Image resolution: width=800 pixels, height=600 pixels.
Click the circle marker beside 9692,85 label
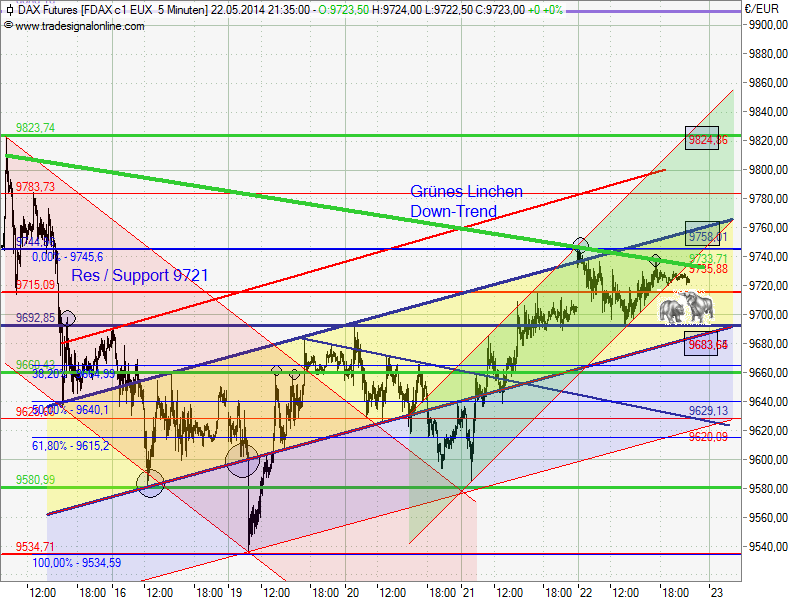68,319
